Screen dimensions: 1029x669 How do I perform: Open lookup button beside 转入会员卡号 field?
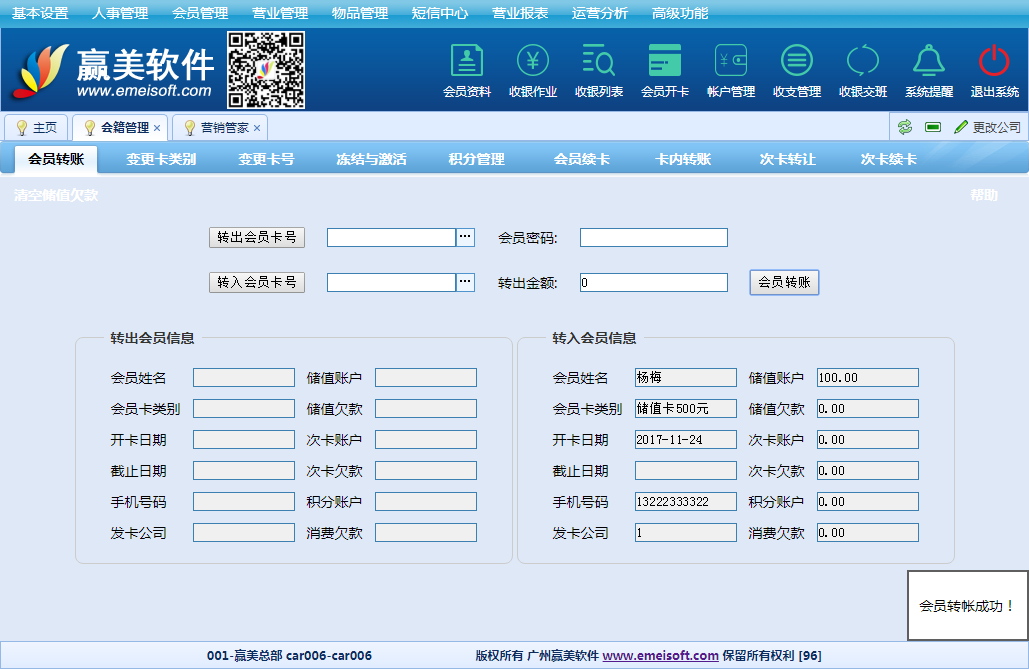[x=465, y=282]
